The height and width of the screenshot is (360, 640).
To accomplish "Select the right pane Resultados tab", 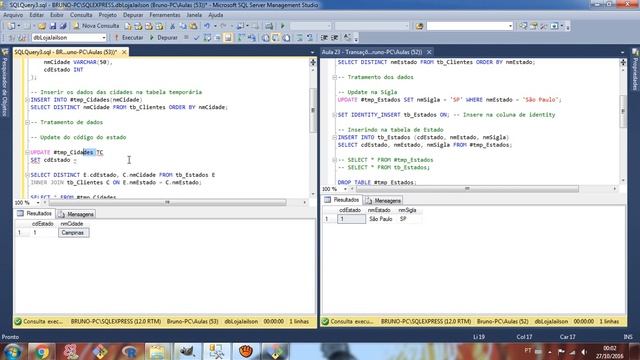I will tap(342, 200).
